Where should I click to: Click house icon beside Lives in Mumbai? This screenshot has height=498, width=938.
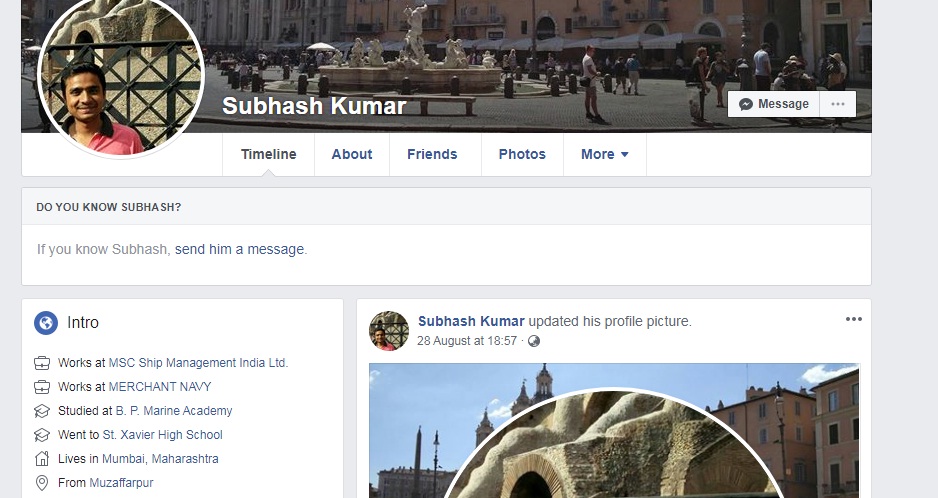click(42, 458)
